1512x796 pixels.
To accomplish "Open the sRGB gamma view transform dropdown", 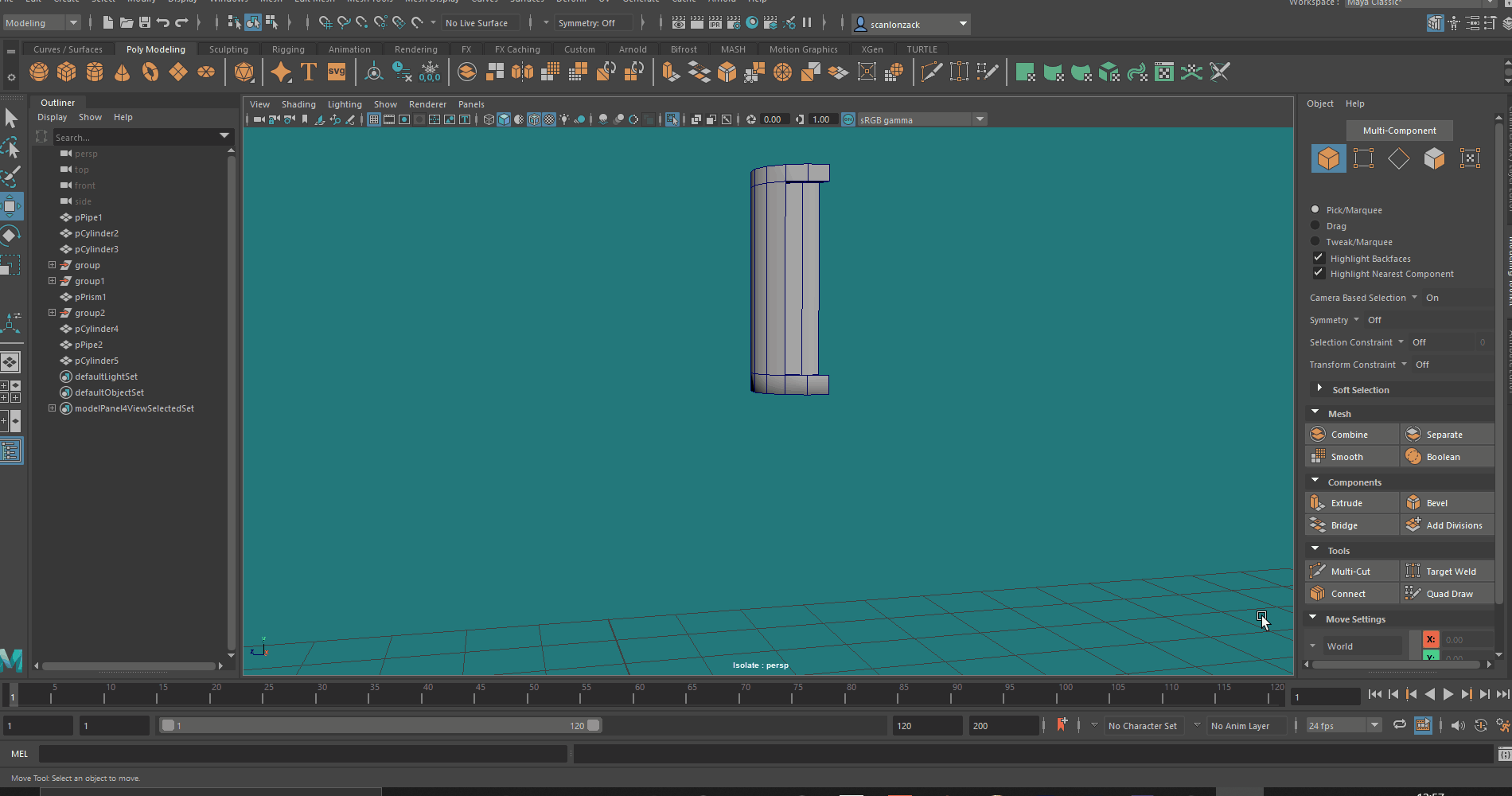I will 922,119.
